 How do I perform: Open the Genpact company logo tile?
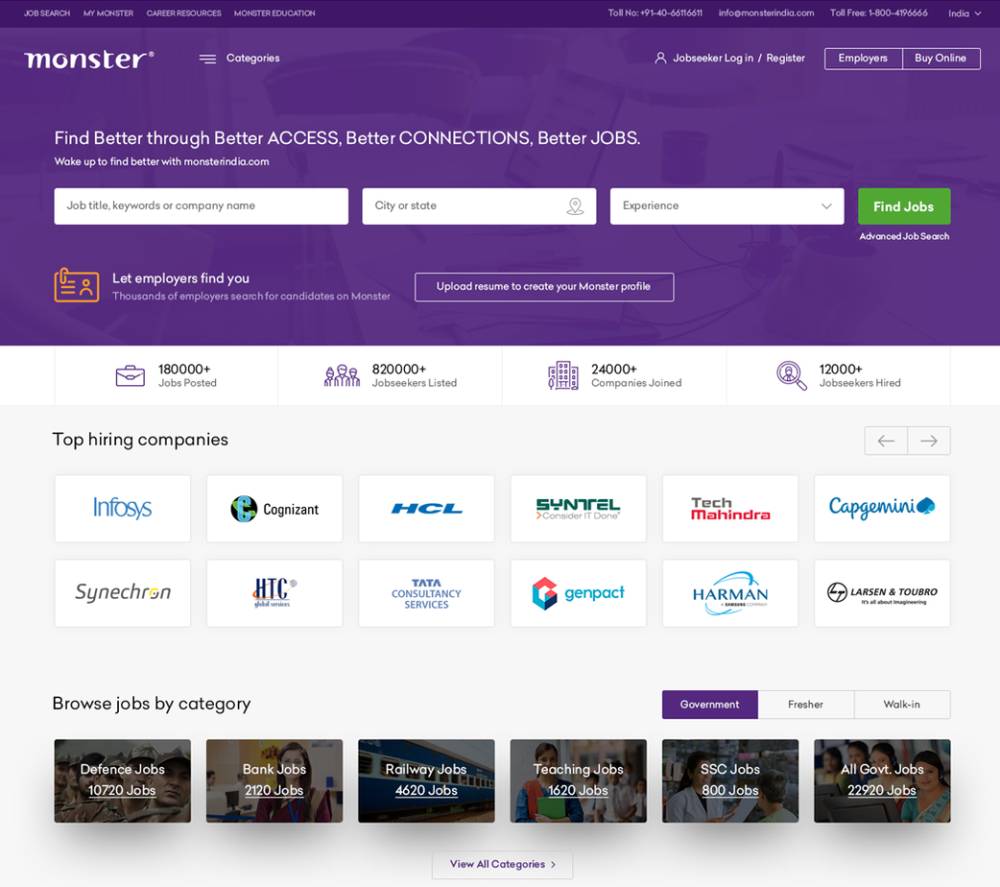click(578, 593)
